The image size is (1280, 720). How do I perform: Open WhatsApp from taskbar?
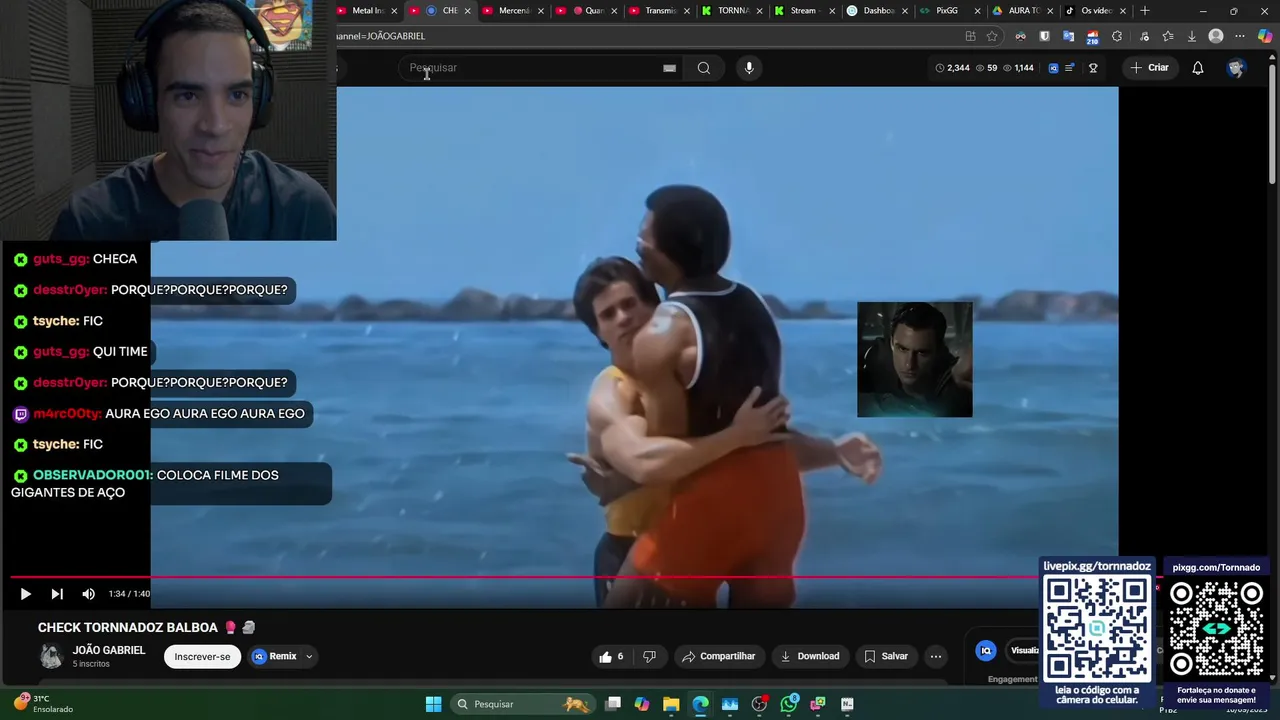click(x=789, y=704)
